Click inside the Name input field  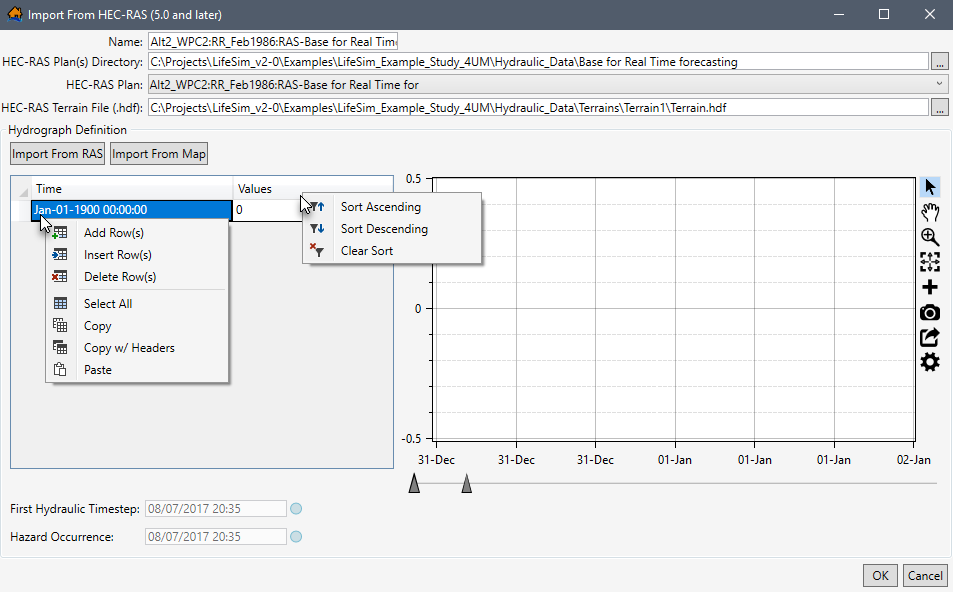click(270, 41)
